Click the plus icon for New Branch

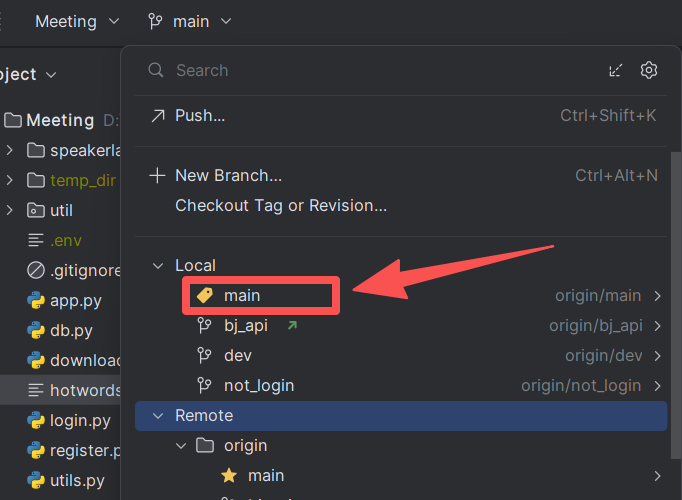coord(157,176)
